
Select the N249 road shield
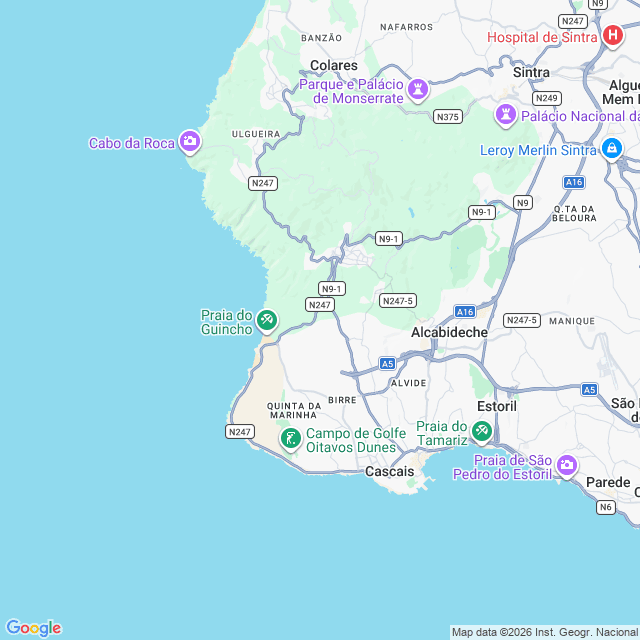[547, 98]
